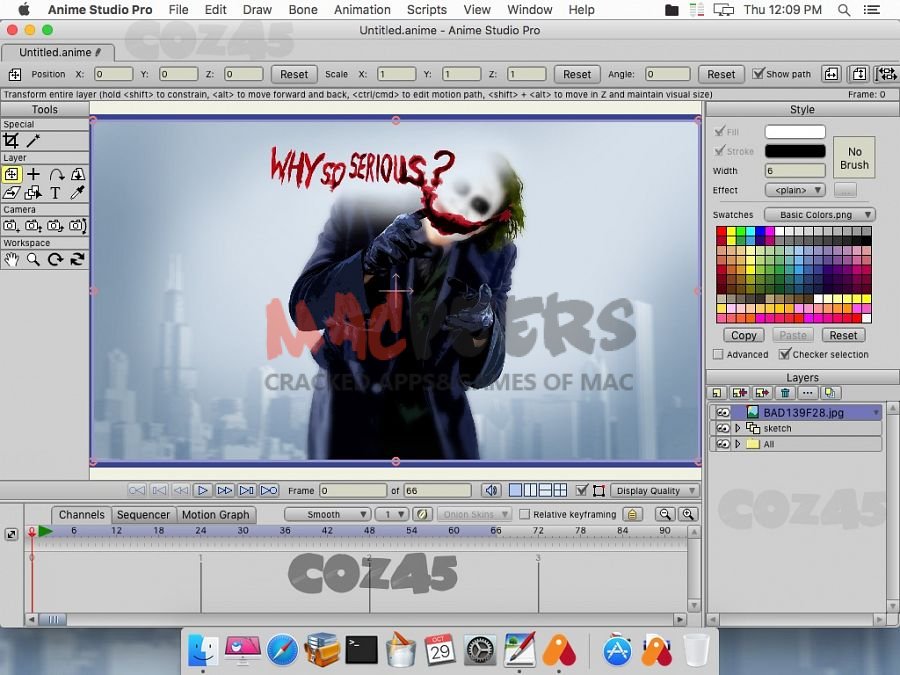Screen dimensions: 900x675
Task: Expand the sketch layer group
Action: 738,428
